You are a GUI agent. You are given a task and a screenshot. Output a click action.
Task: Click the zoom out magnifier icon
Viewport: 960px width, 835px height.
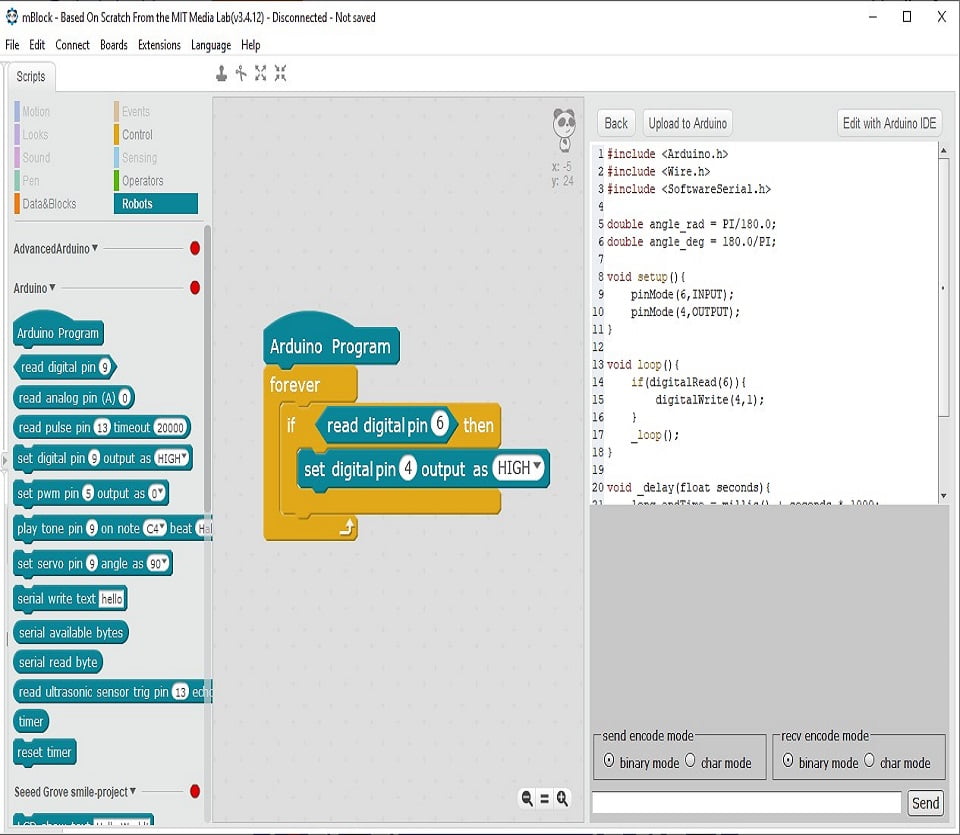click(x=527, y=798)
